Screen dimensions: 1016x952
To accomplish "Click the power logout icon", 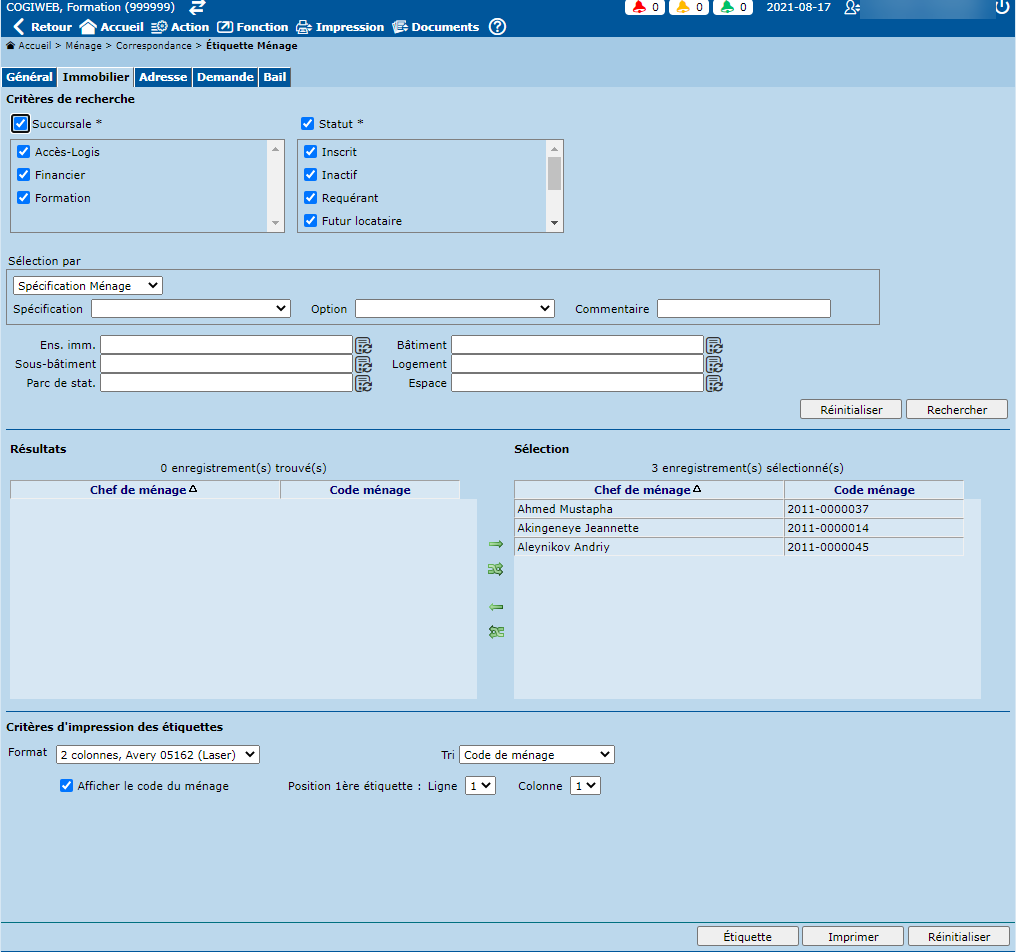I will click(x=1002, y=8).
